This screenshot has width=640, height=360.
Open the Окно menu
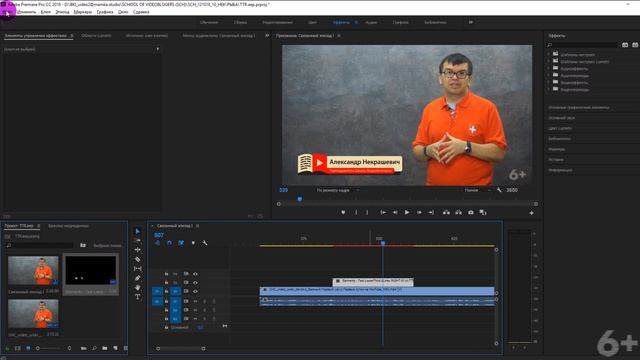pyautogui.click(x=123, y=12)
